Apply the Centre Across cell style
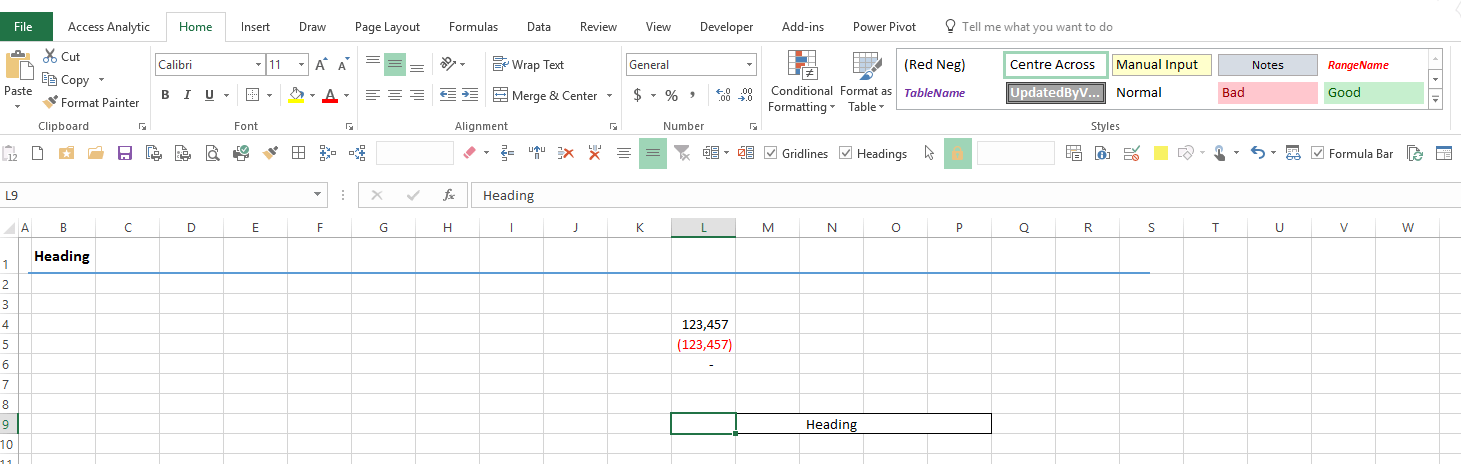Screen dimensions: 1461x464 click(x=1056, y=65)
